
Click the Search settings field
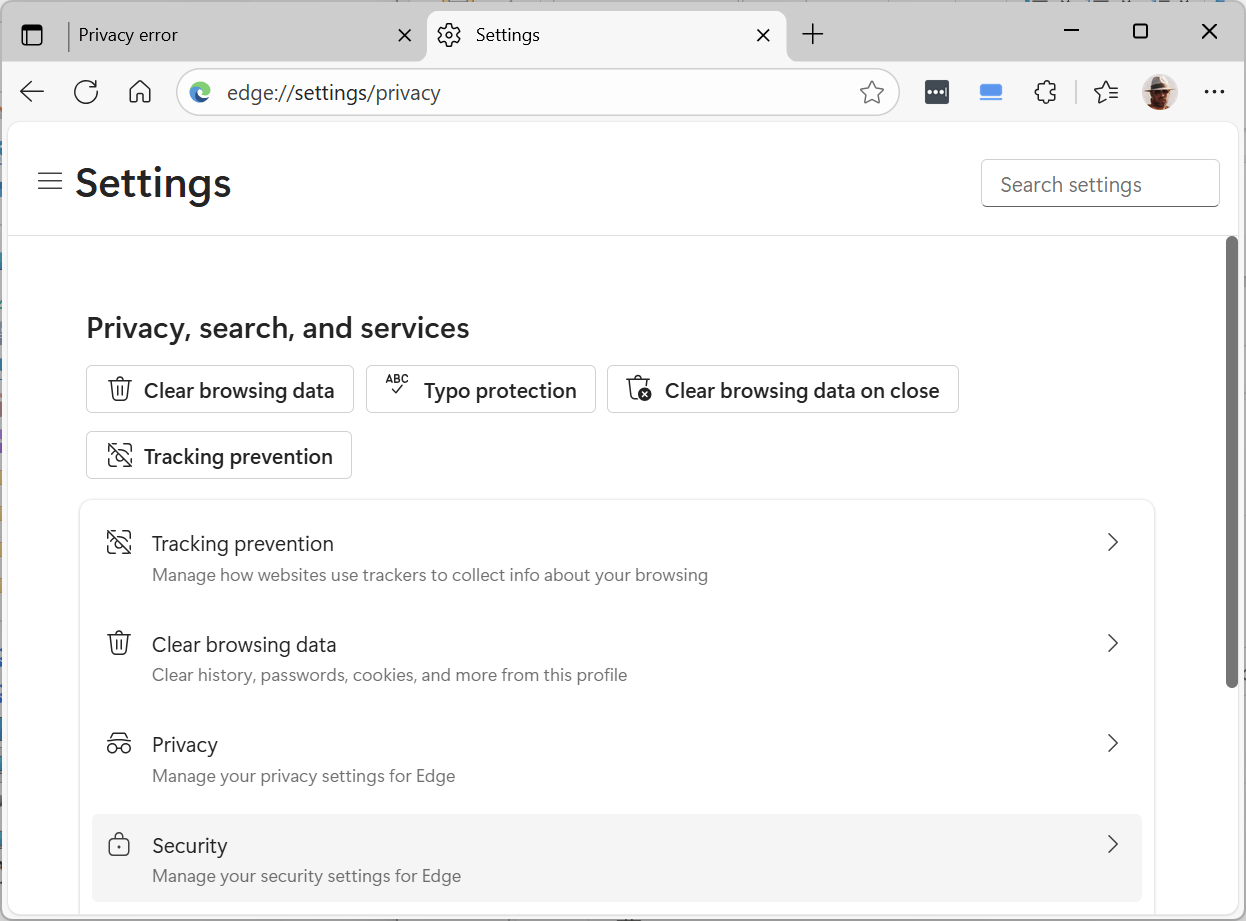click(x=1100, y=184)
